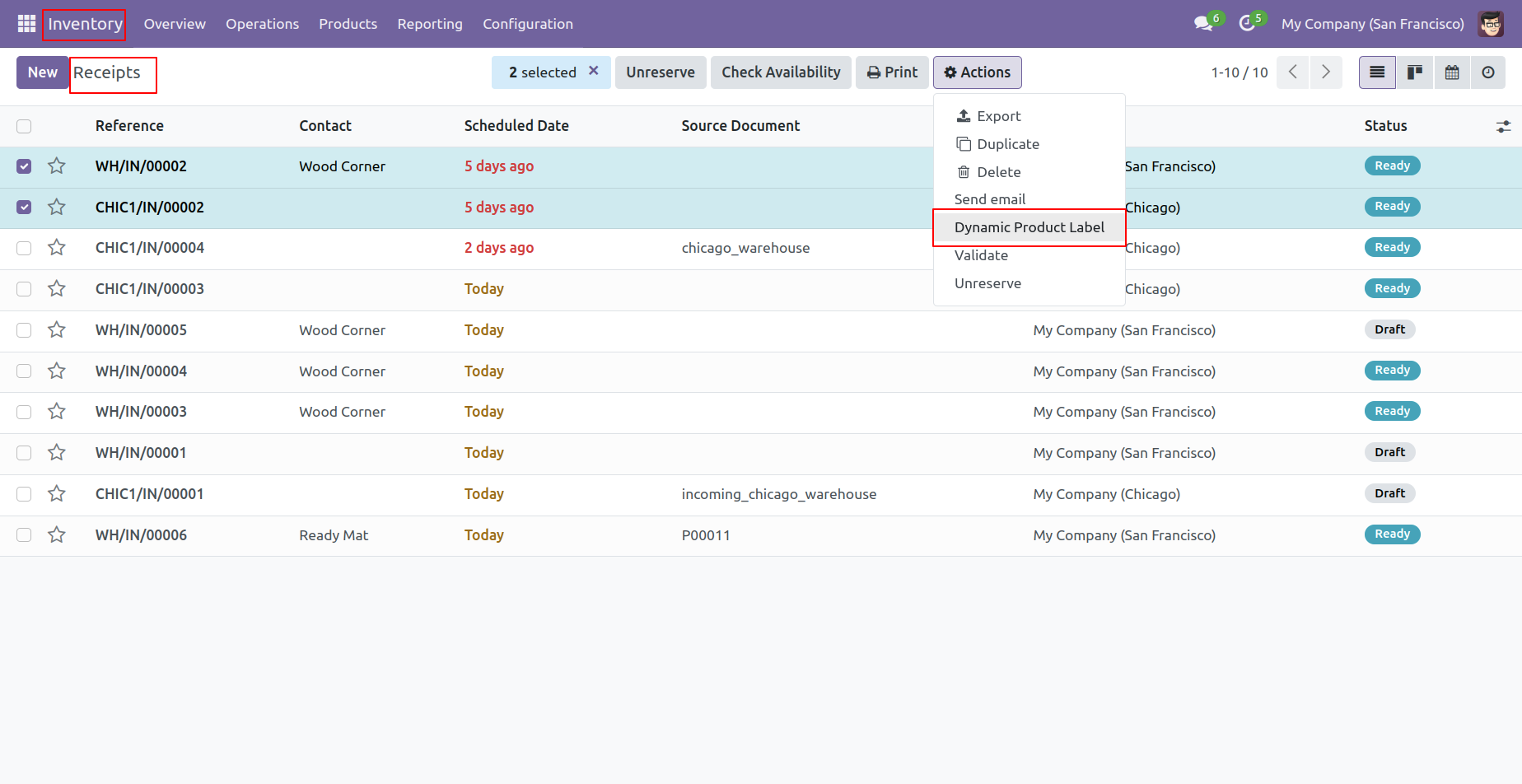The image size is (1522, 784).
Task: Click the Unreserve toolbar button
Action: (661, 72)
